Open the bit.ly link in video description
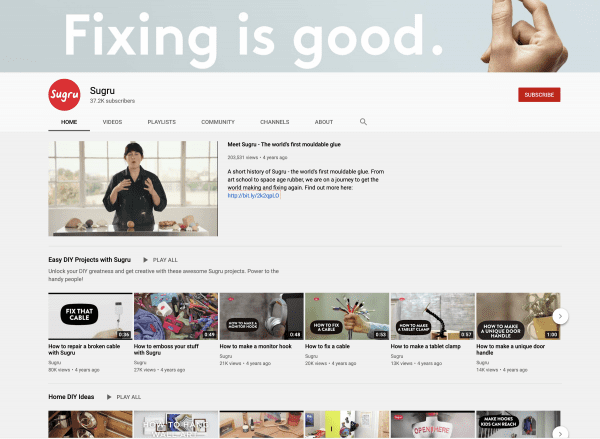 [253, 196]
